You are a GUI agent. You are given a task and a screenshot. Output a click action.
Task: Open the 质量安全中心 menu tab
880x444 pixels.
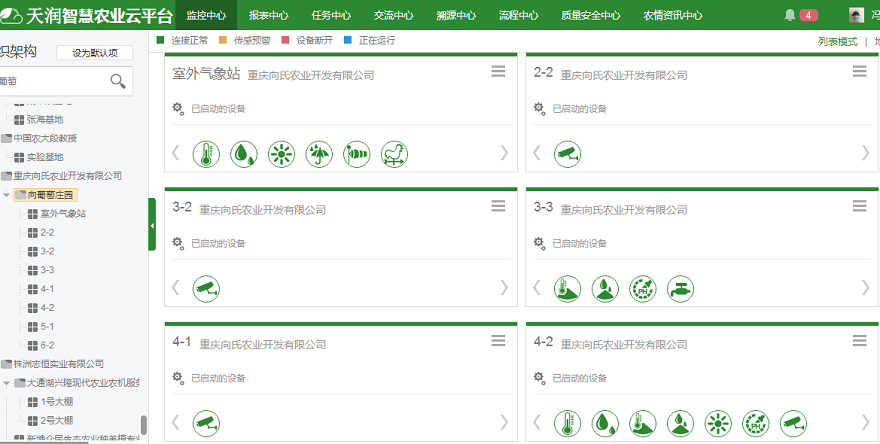[x=590, y=15]
